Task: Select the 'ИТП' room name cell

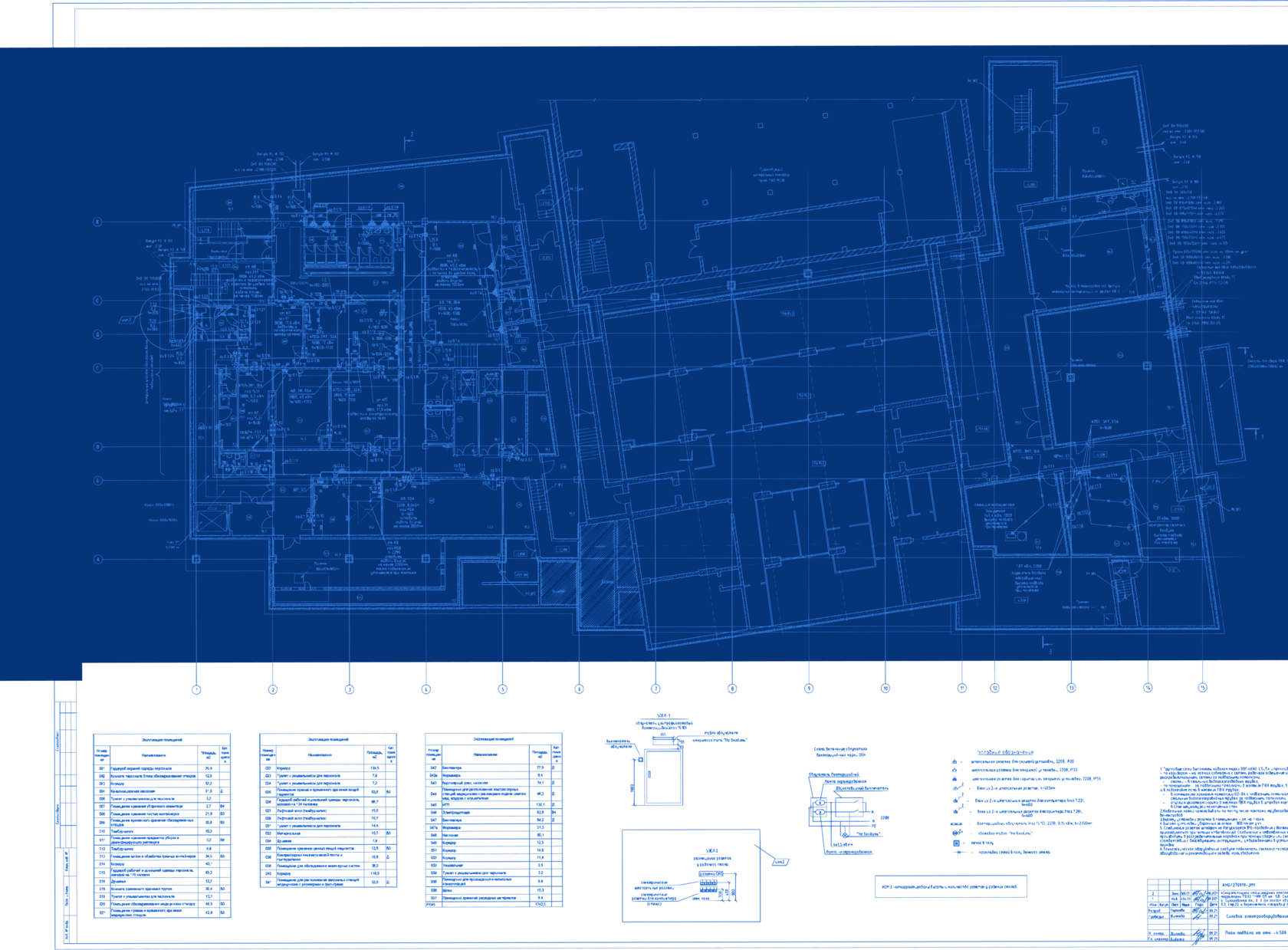Action: (485, 805)
